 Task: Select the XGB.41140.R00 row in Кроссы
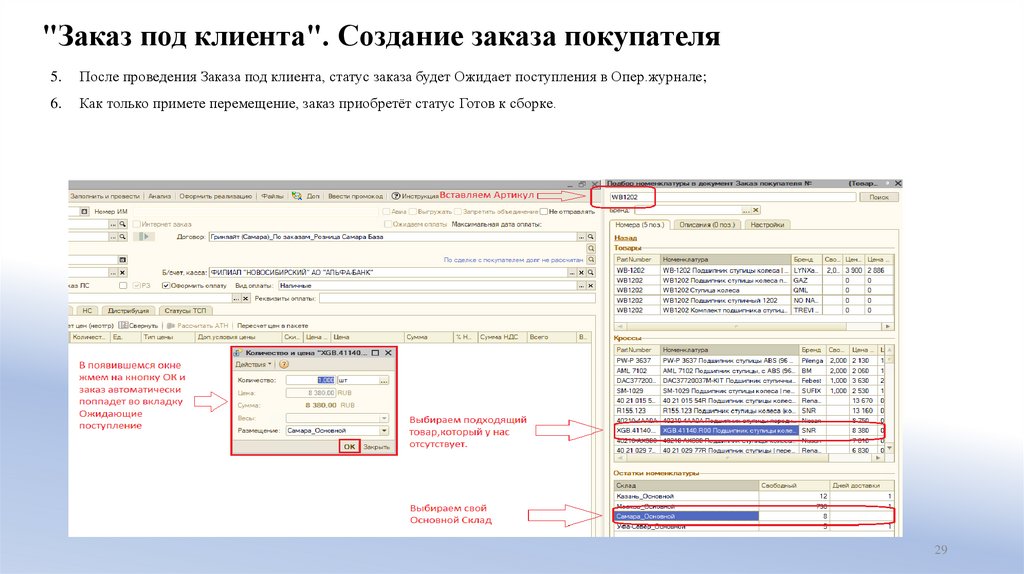click(749, 431)
